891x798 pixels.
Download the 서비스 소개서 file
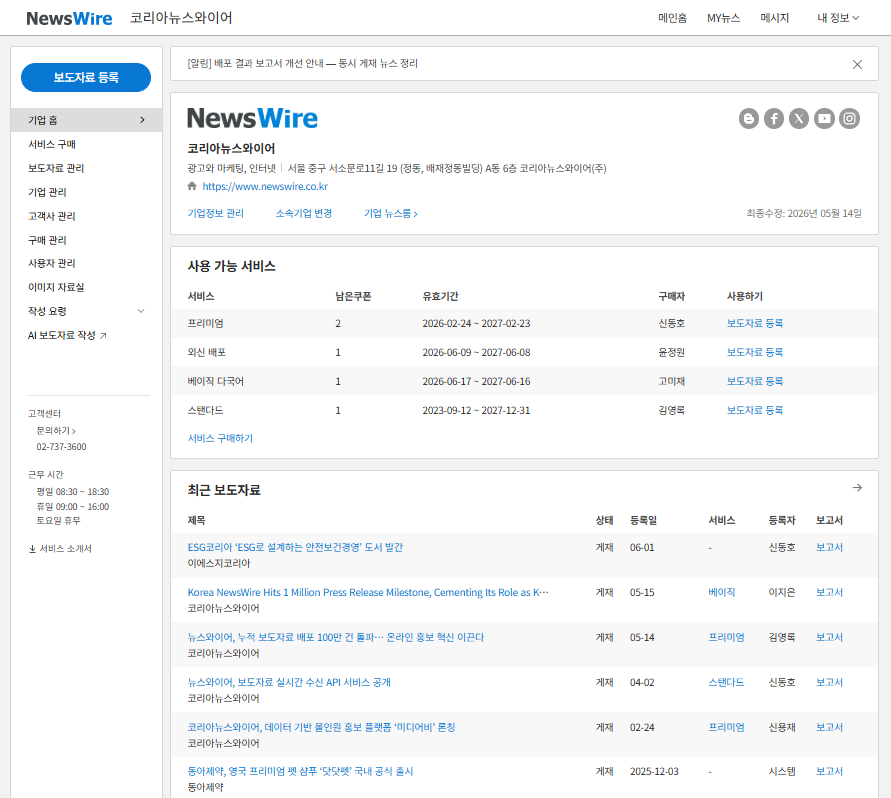60,548
